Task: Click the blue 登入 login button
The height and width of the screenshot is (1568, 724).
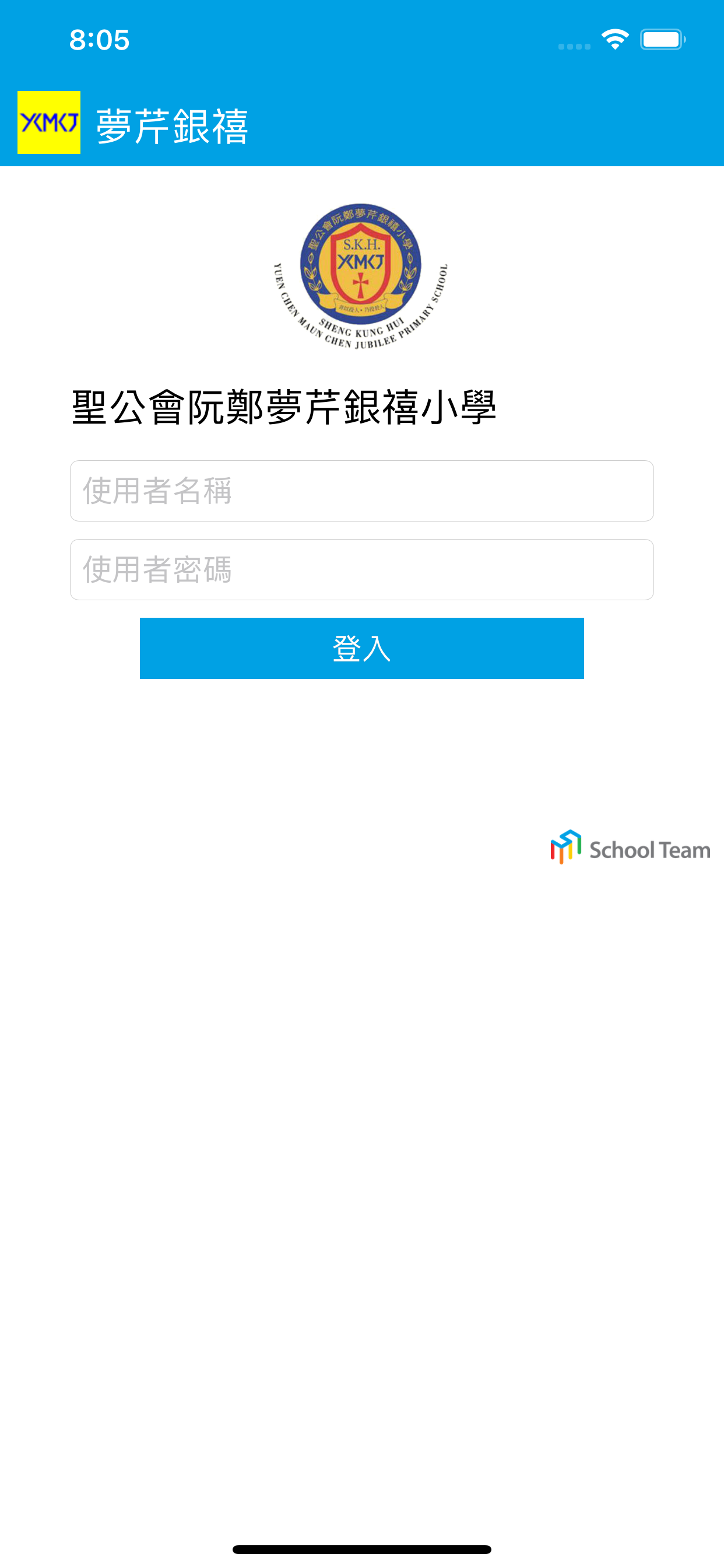Action: pos(362,648)
